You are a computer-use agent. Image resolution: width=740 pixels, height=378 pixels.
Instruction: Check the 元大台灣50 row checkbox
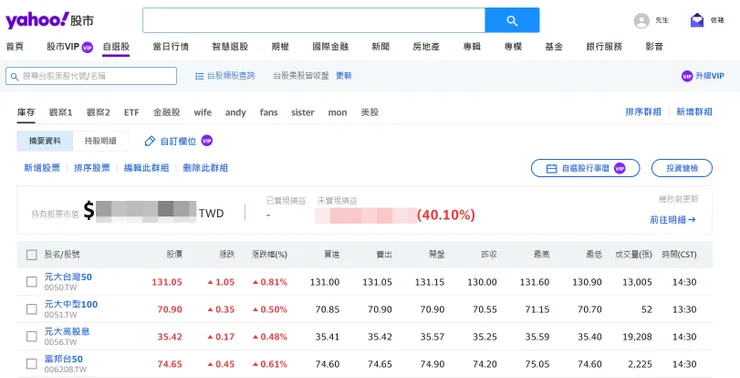32,282
